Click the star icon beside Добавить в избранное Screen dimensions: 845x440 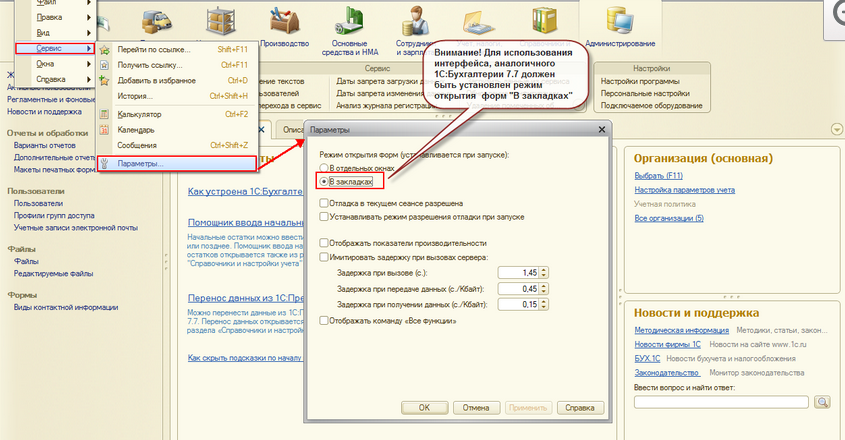[105, 80]
